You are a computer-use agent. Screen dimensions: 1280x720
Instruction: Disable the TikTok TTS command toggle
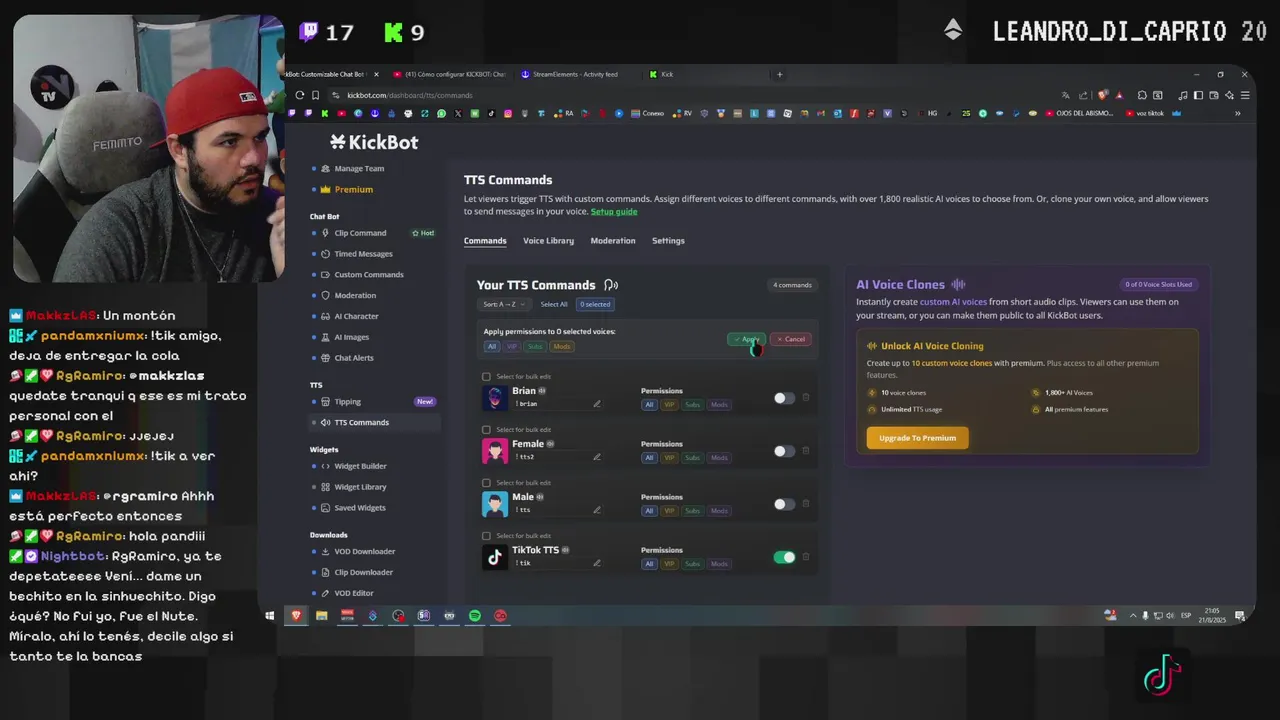[x=784, y=557]
